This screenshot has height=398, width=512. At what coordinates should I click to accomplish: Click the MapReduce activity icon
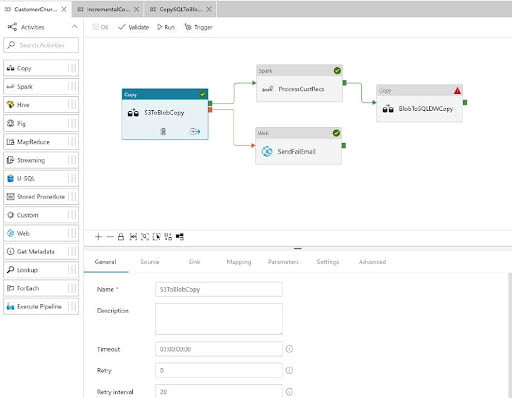point(10,142)
